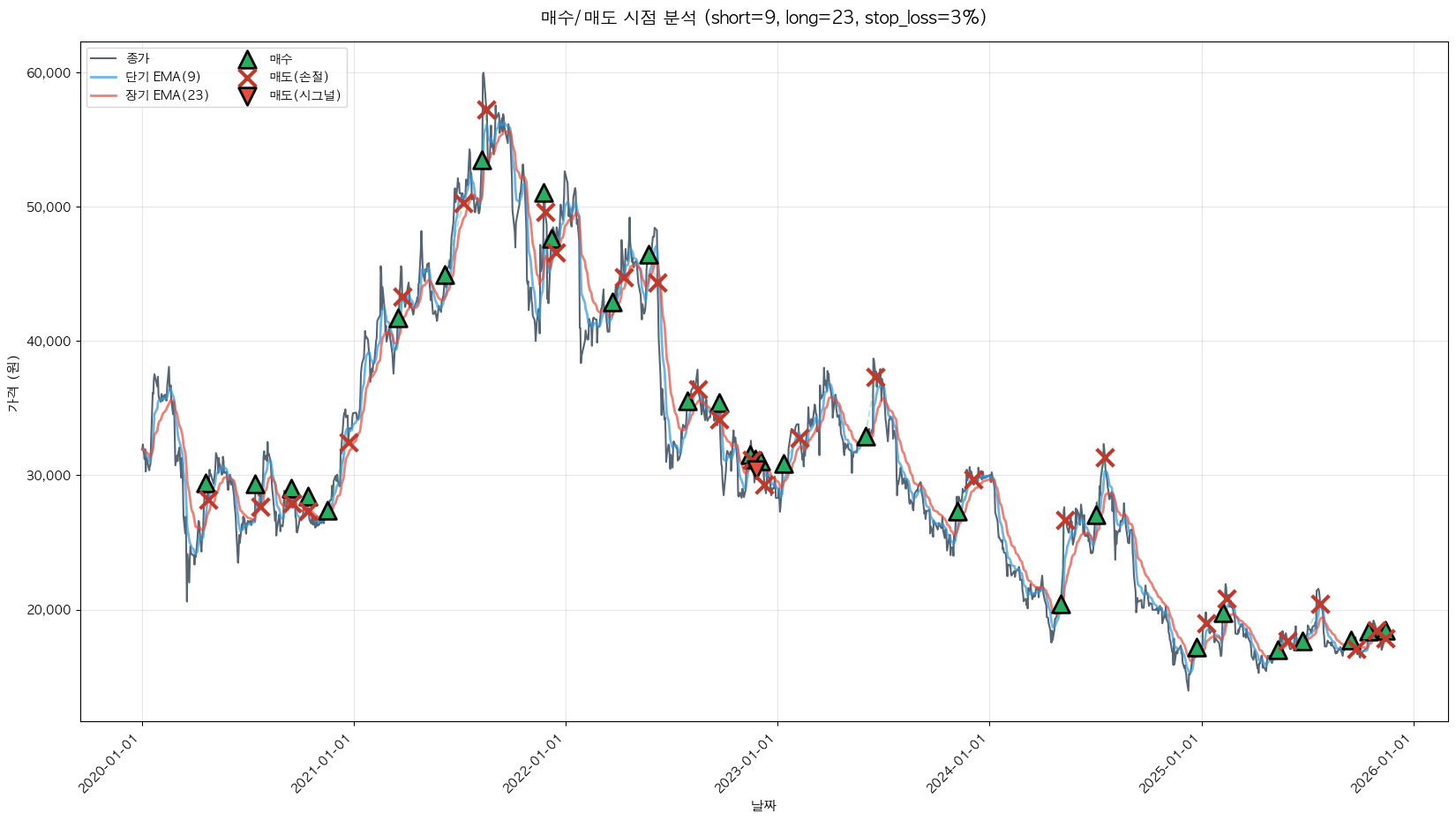Click the green 매수 triangle in the legend

pos(247,59)
